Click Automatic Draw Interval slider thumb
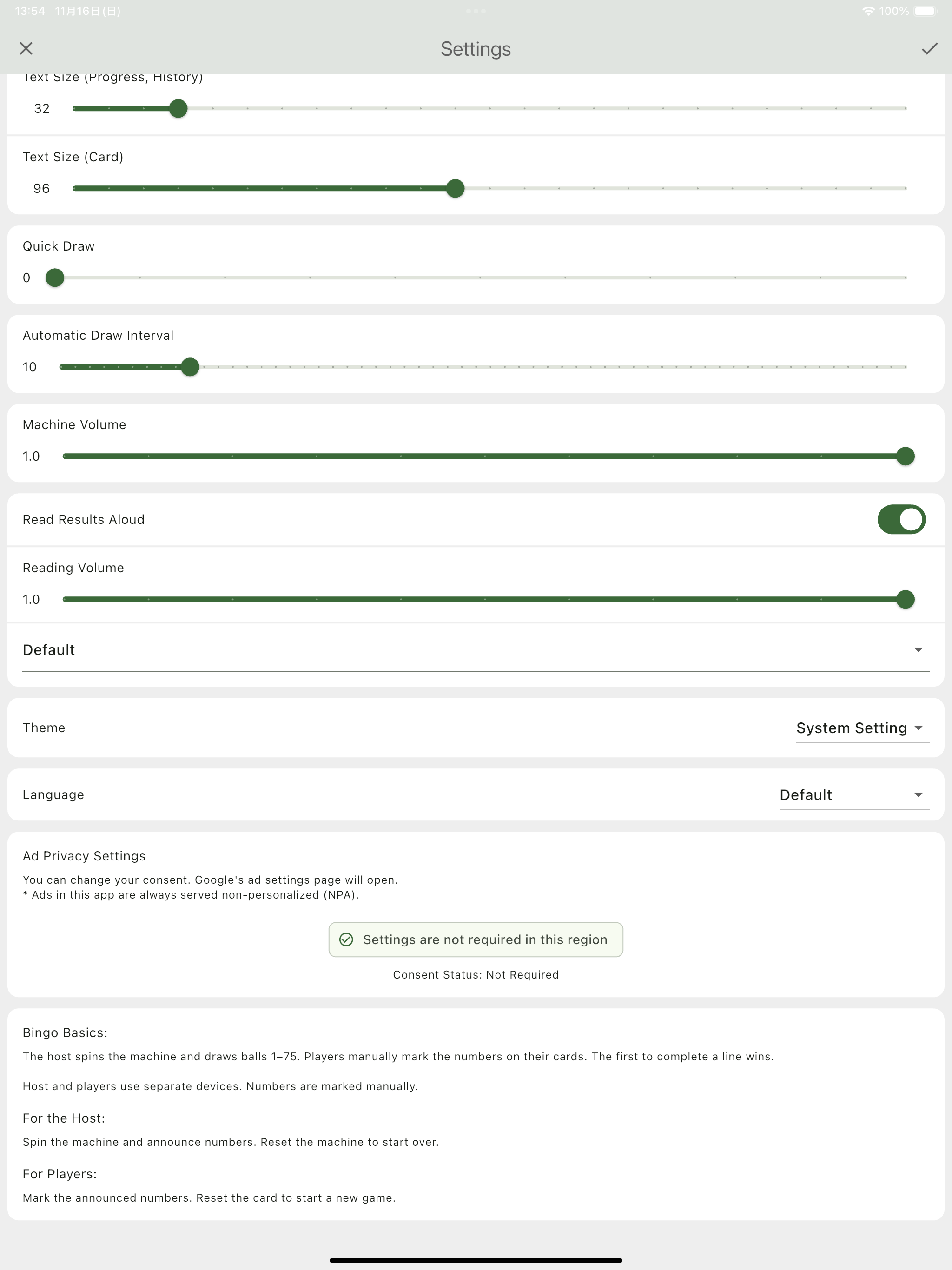Screen dimensions: 952x1270 pyautogui.click(x=190, y=367)
